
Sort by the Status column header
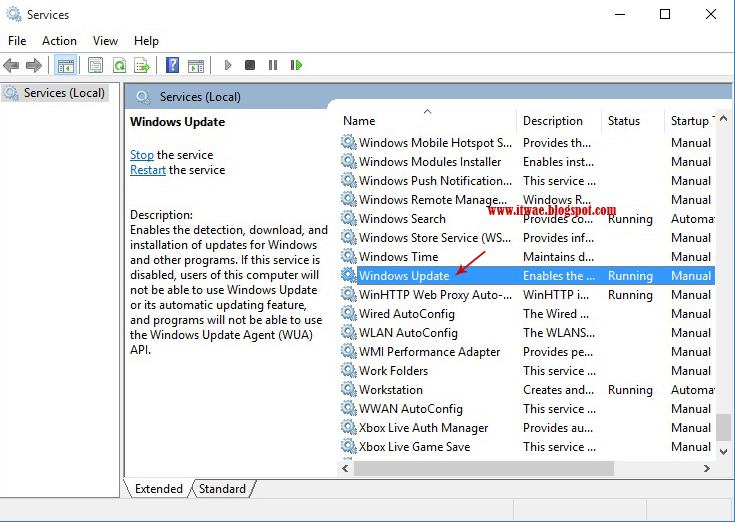632,121
